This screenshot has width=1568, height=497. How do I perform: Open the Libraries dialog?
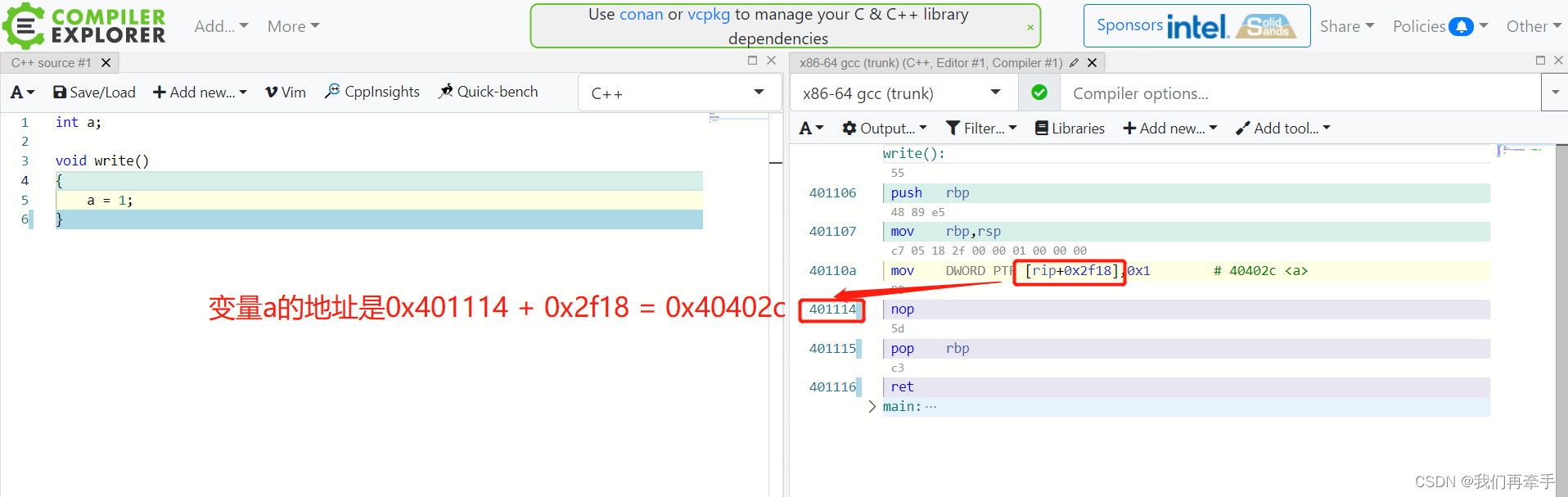[x=1070, y=128]
